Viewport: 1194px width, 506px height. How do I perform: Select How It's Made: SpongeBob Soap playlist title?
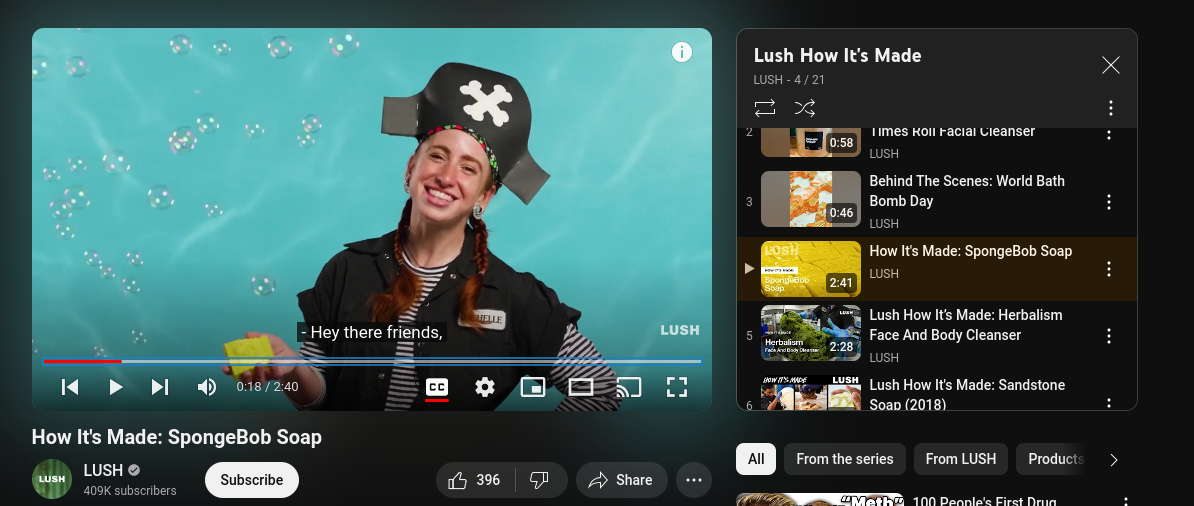[x=971, y=251]
